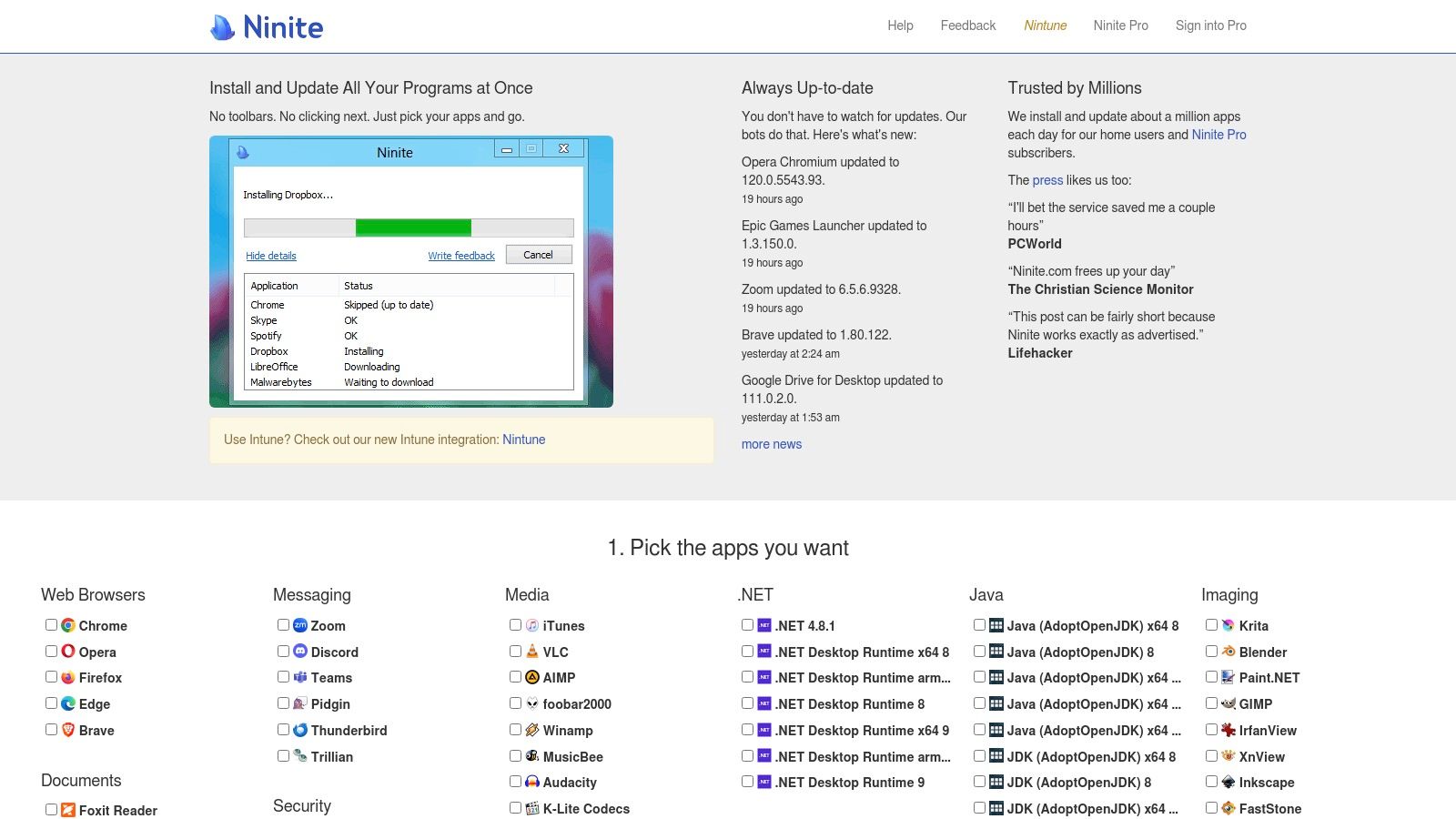Click the Foxit Reader icon
The image size is (1456, 819).
[x=68, y=810]
